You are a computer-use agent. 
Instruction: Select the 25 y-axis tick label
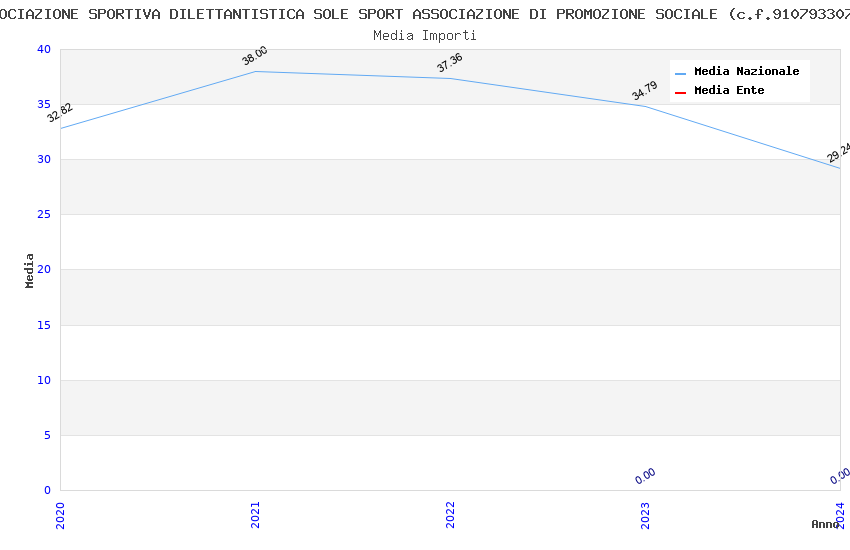(42, 215)
